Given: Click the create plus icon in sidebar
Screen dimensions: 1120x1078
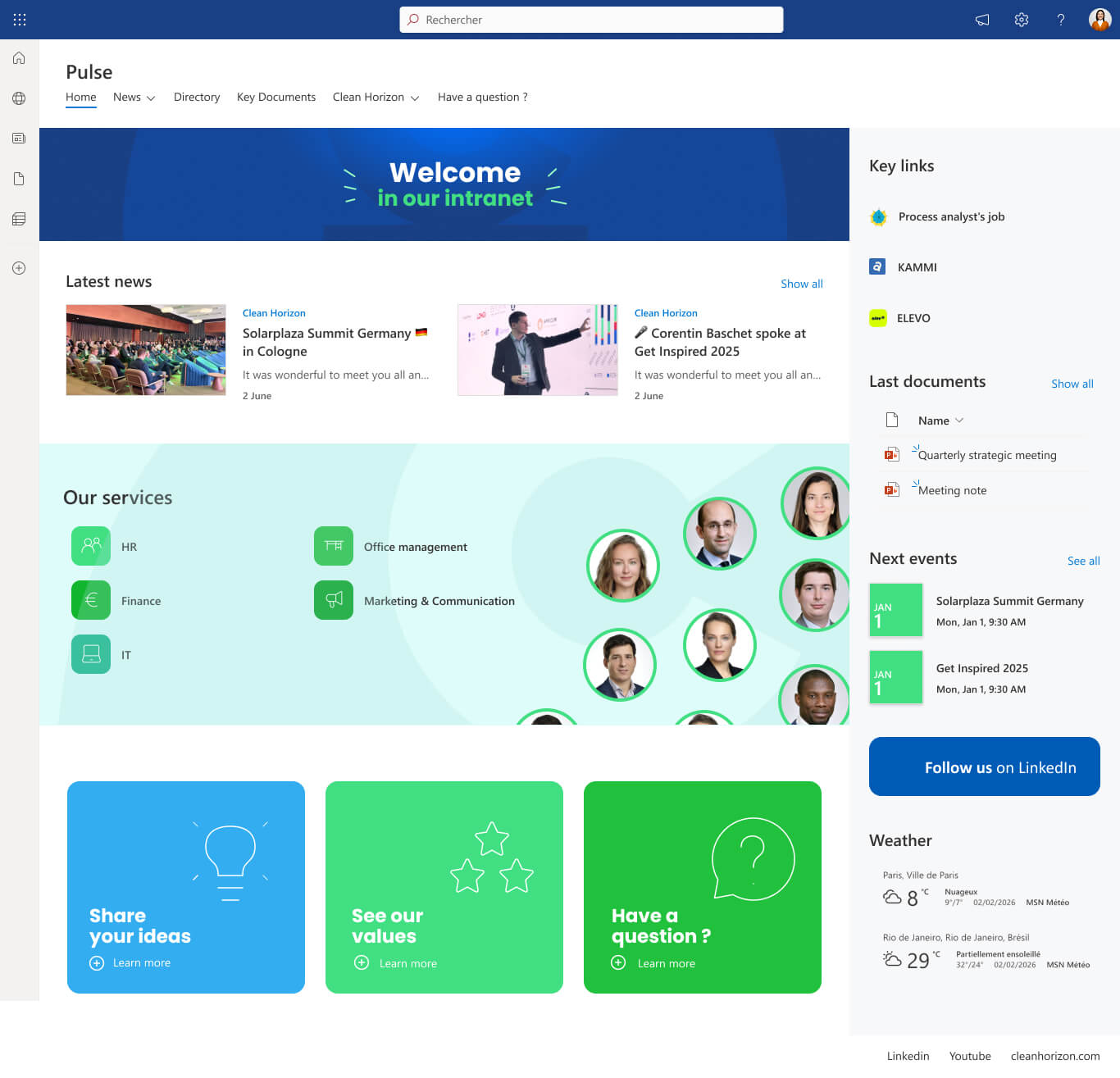Looking at the screenshot, I should pyautogui.click(x=19, y=268).
